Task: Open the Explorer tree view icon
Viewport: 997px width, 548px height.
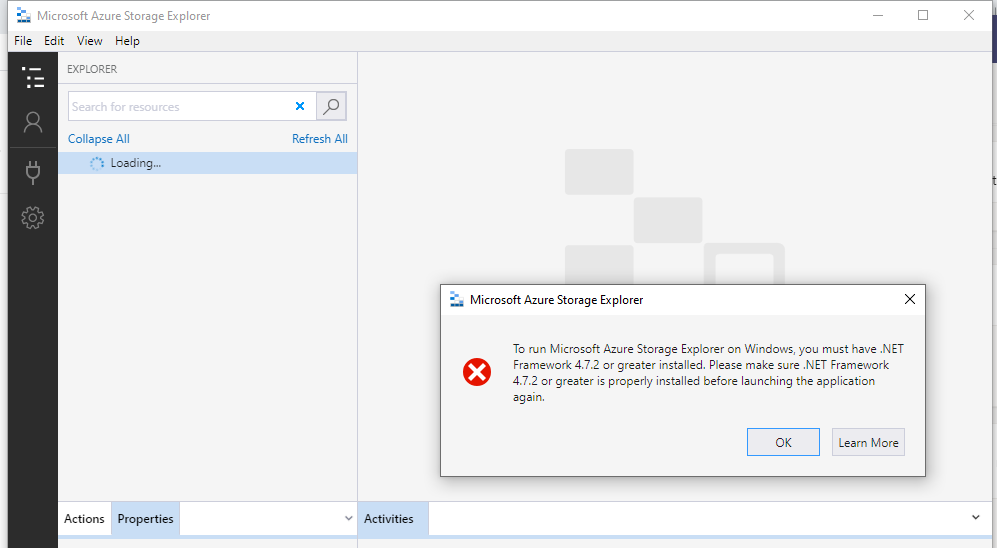Action: (x=33, y=78)
